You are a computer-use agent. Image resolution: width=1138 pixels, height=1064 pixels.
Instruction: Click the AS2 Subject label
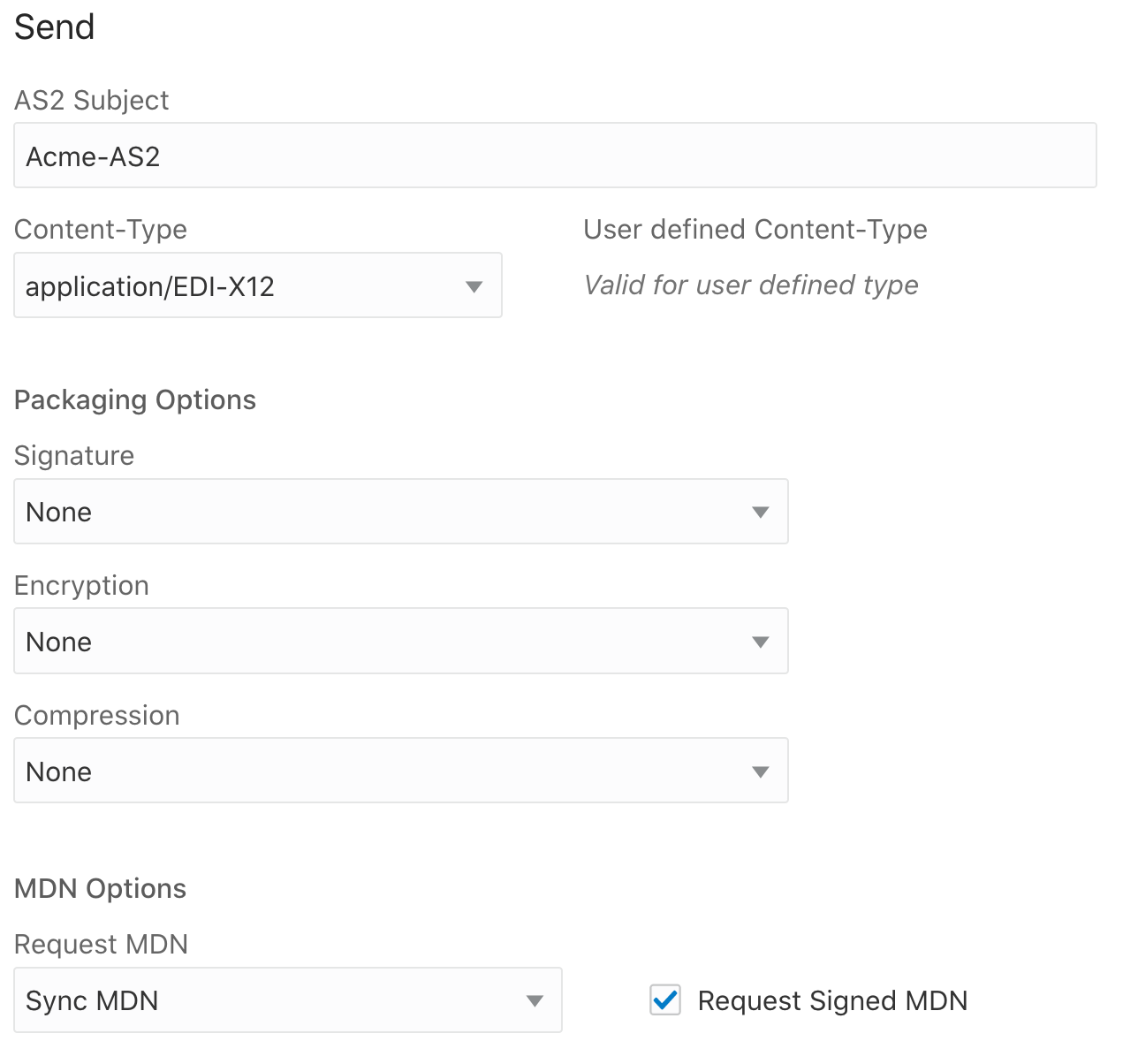(92, 101)
